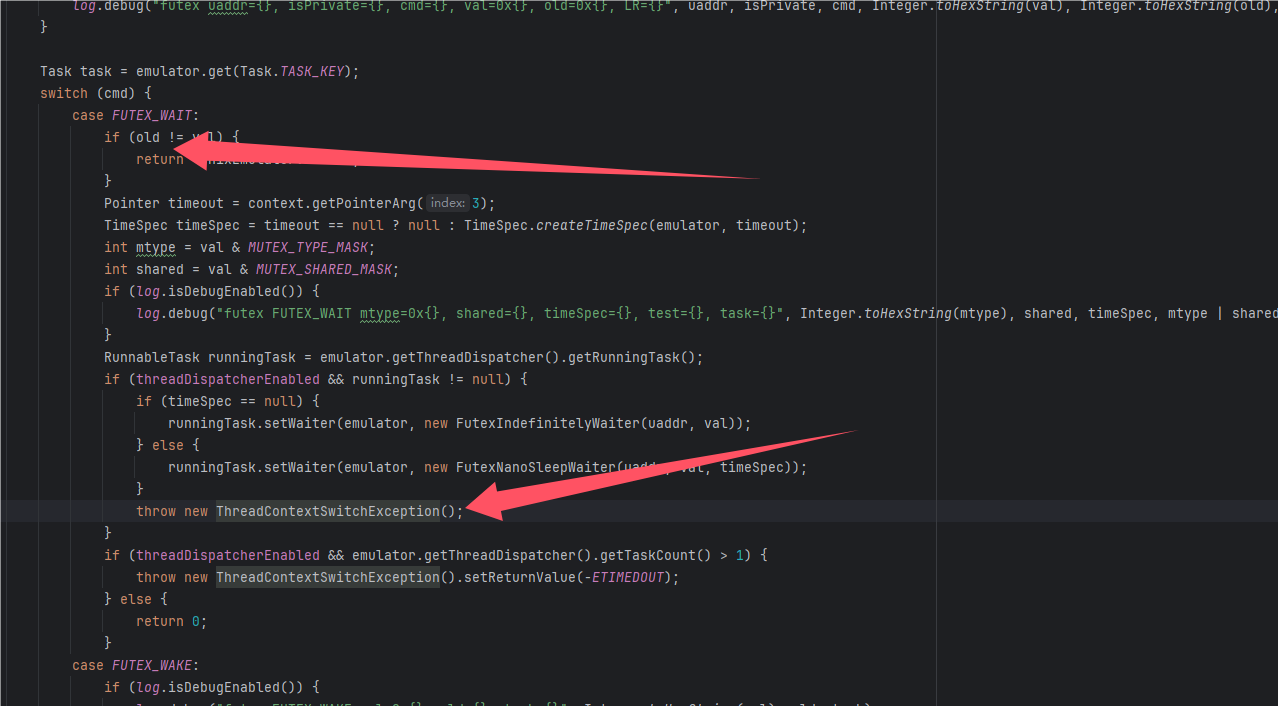Click the TASK_KEY constant

[312, 71]
